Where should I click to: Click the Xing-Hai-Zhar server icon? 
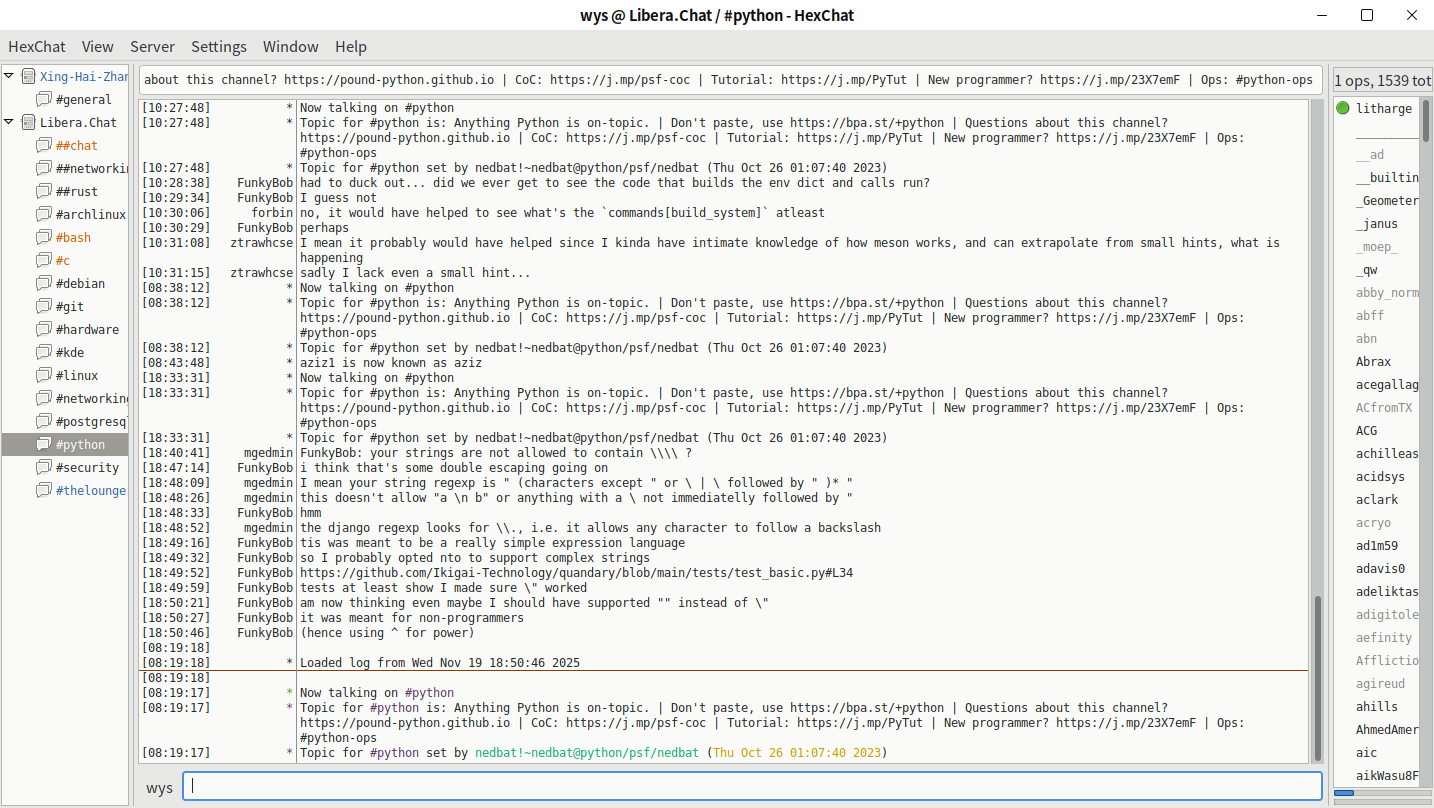(x=28, y=77)
